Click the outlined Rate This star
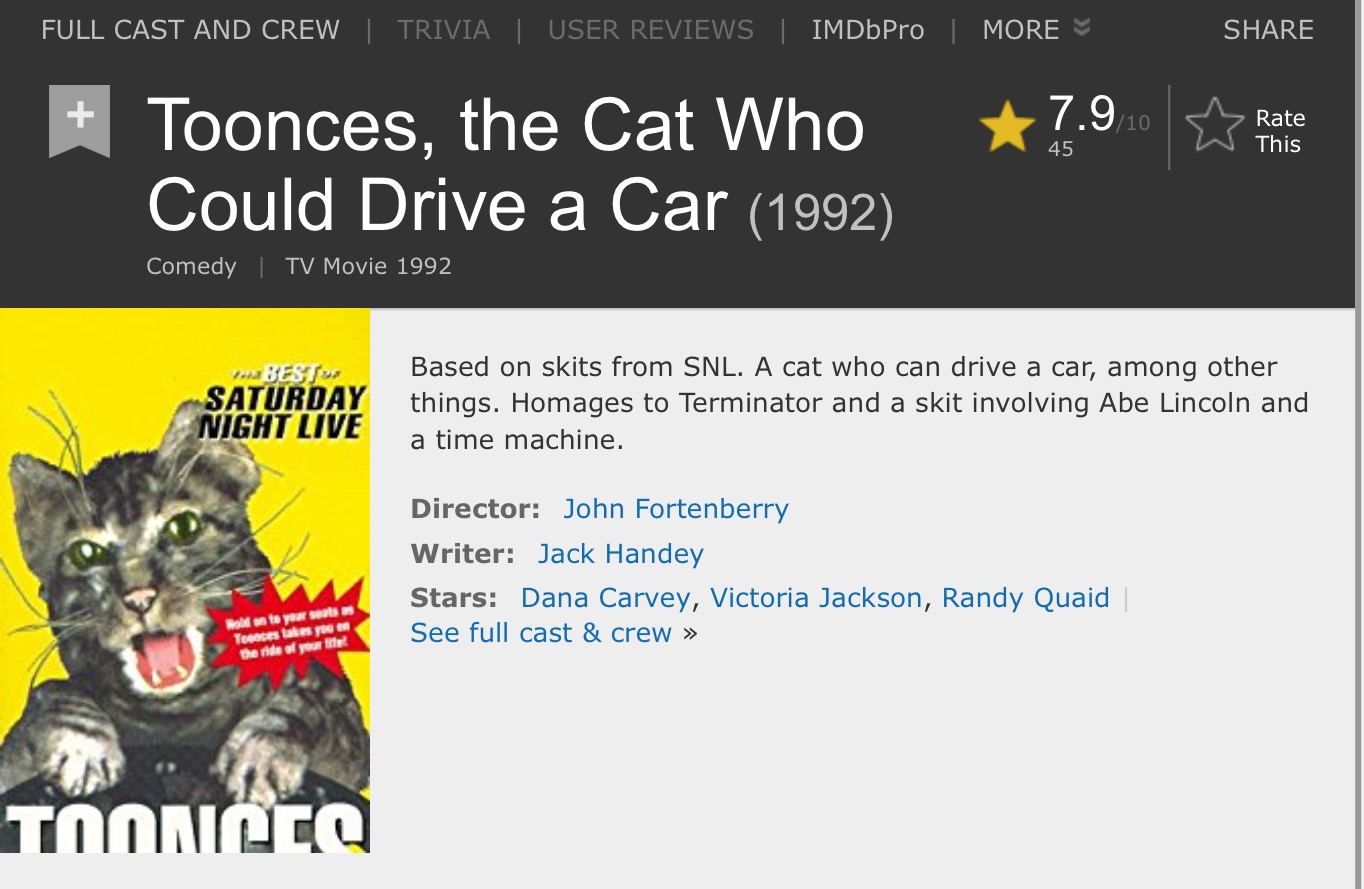 tap(1214, 127)
